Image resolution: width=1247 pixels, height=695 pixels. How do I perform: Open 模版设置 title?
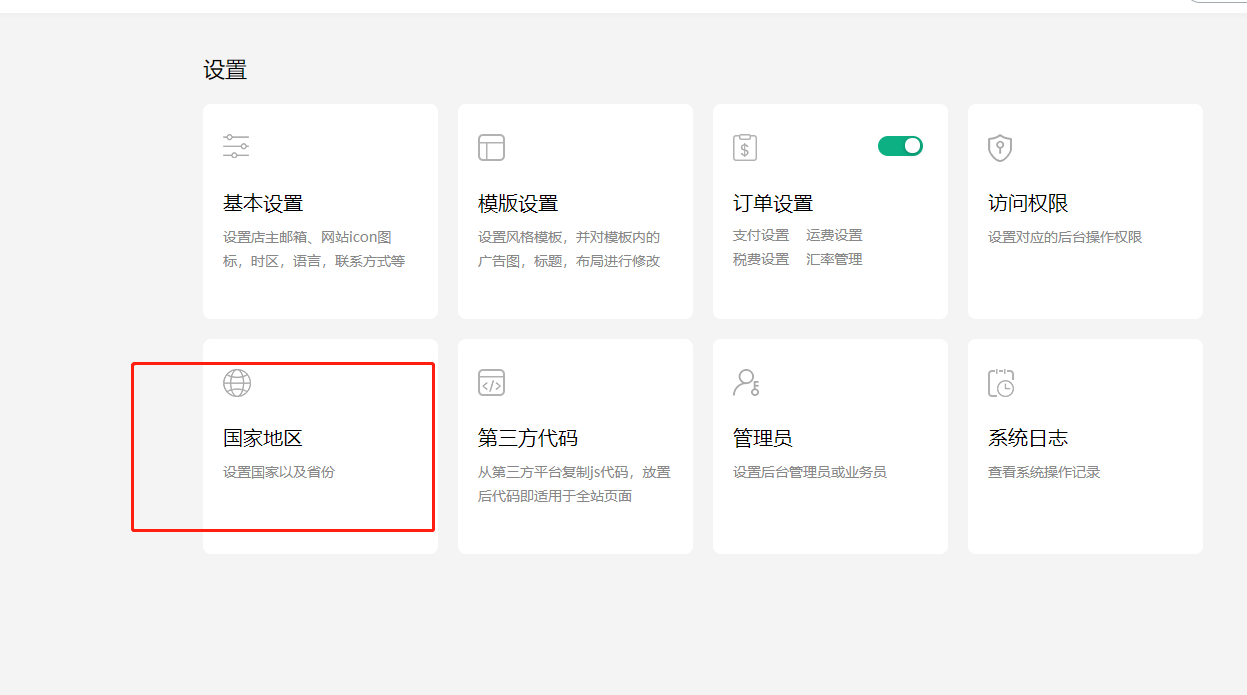click(x=518, y=204)
